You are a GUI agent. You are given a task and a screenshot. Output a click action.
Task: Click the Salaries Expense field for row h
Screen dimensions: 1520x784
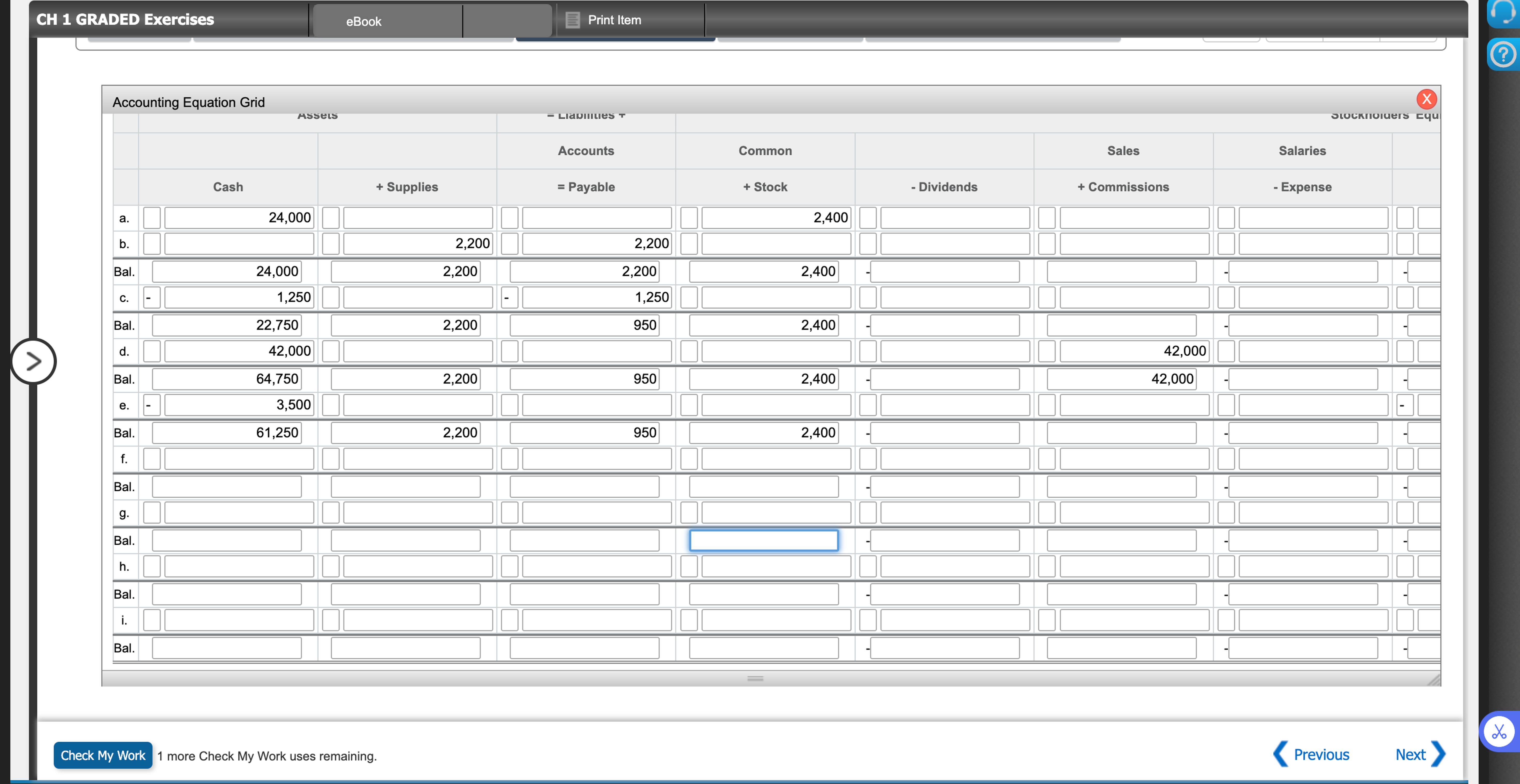1313,566
